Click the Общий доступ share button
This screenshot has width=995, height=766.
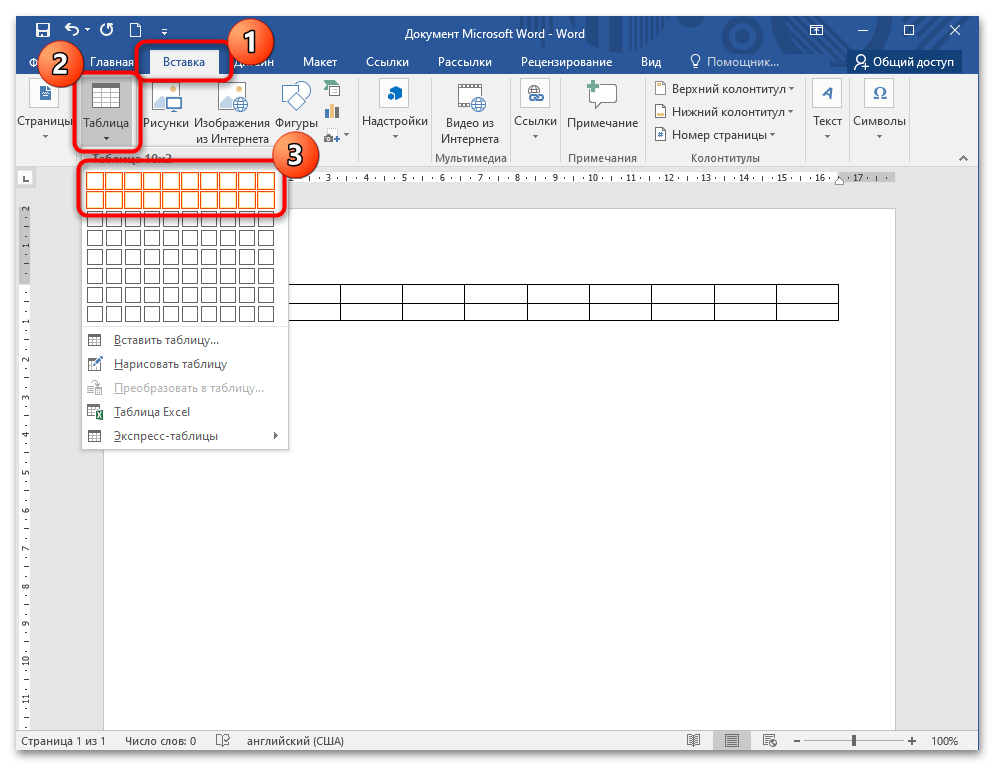[904, 62]
